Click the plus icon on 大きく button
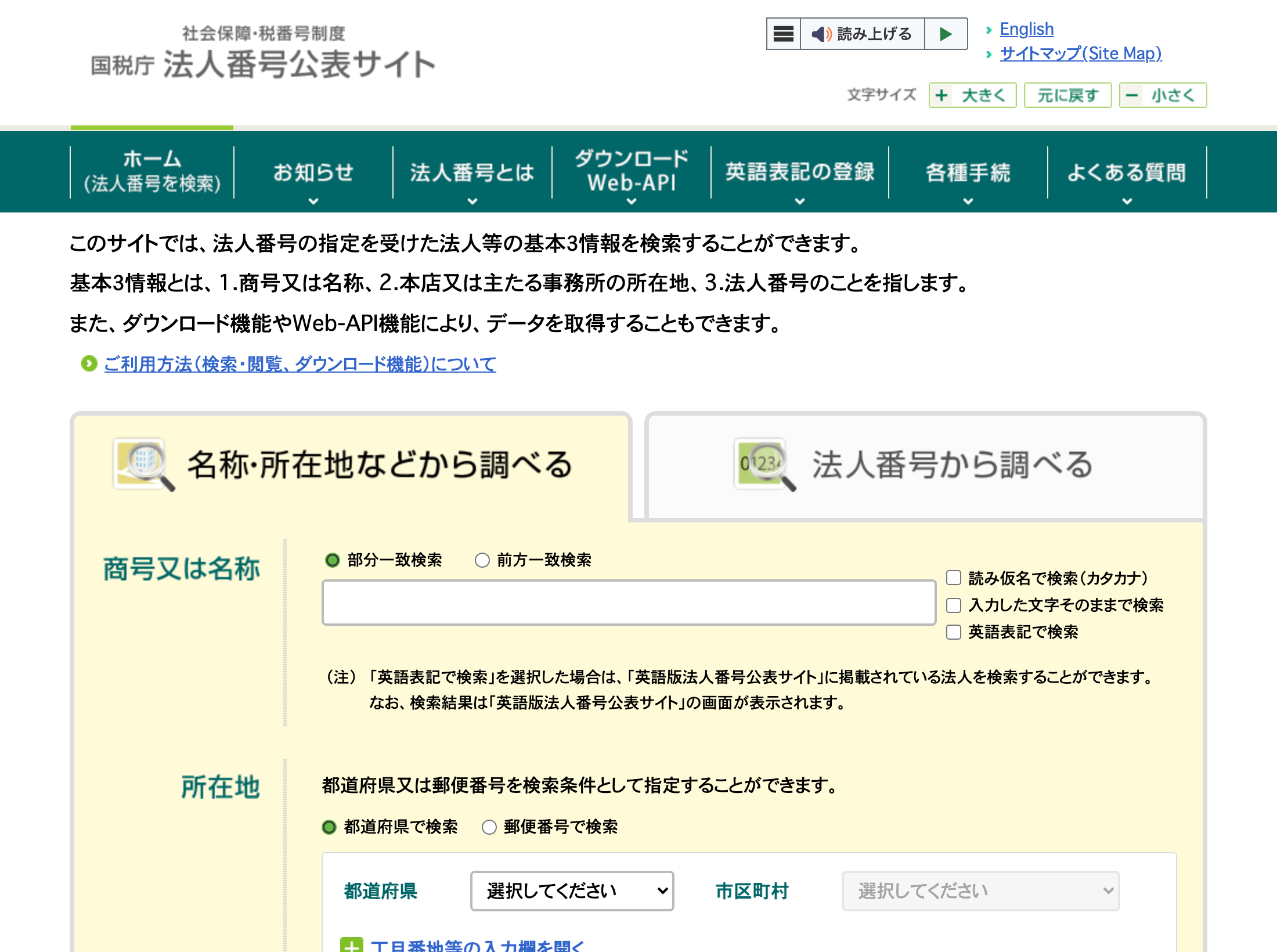Screen dimensions: 1277x952 click(942, 95)
